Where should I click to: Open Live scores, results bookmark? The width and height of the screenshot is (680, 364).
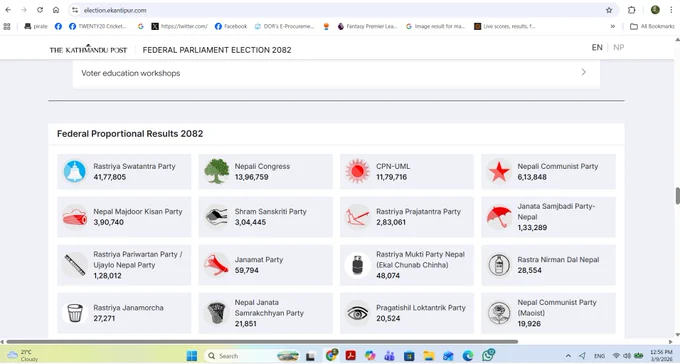point(505,26)
